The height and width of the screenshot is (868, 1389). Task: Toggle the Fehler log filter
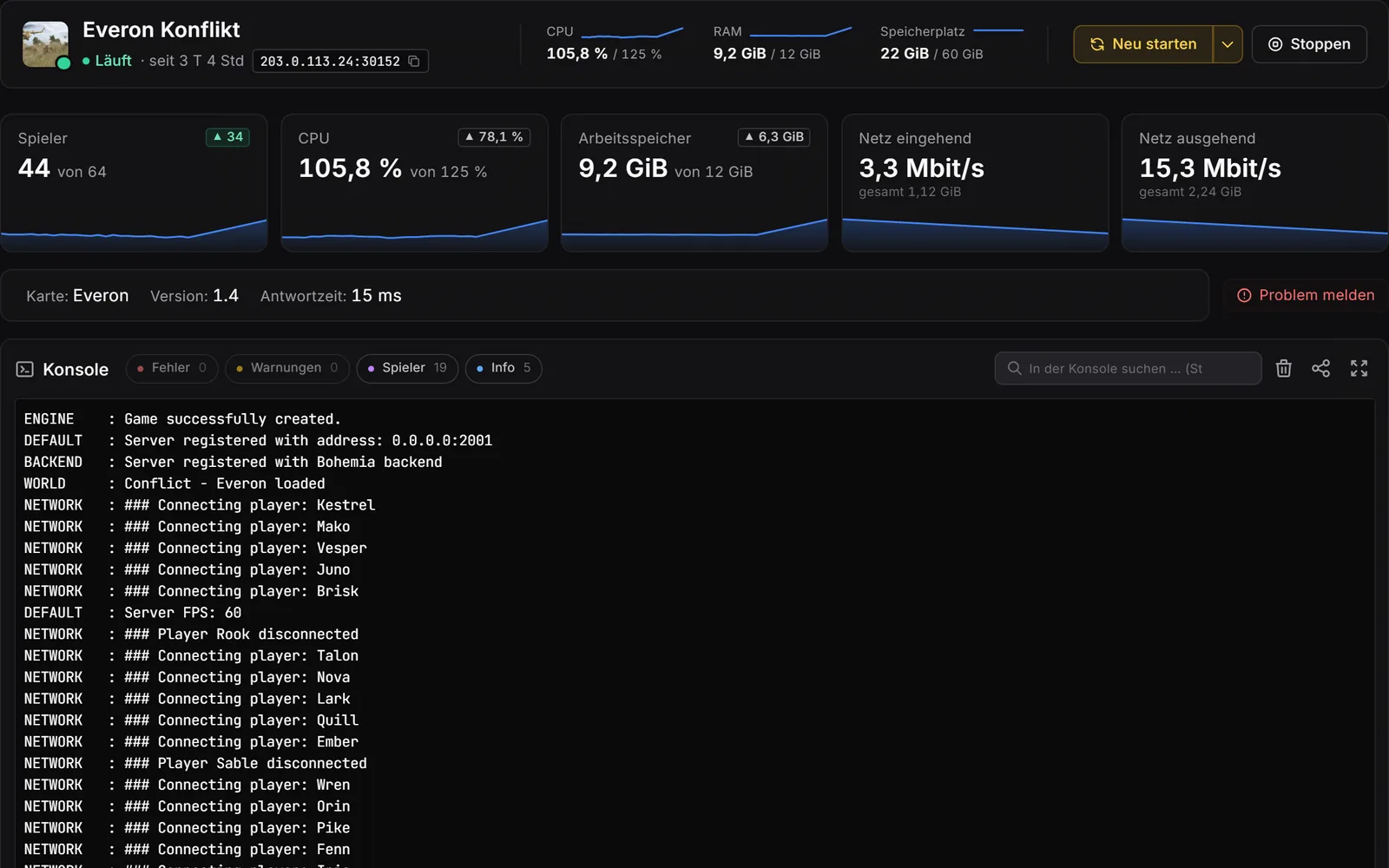[x=172, y=368]
